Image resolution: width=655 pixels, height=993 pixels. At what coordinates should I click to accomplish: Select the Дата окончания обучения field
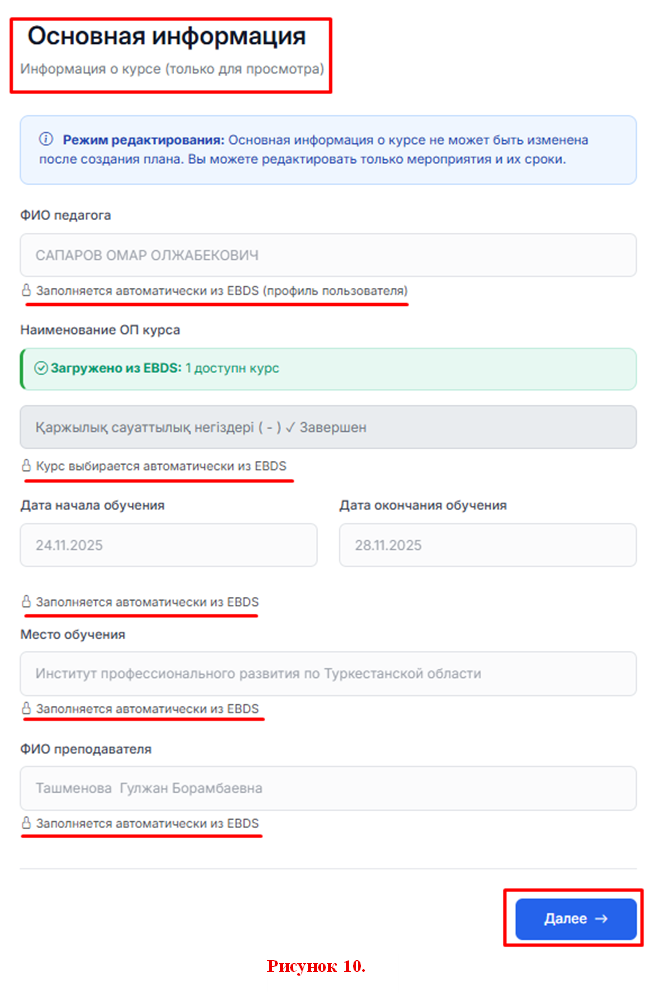point(487,545)
